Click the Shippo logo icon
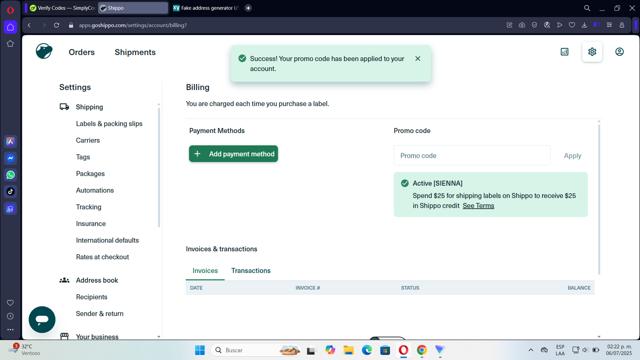 click(x=44, y=51)
